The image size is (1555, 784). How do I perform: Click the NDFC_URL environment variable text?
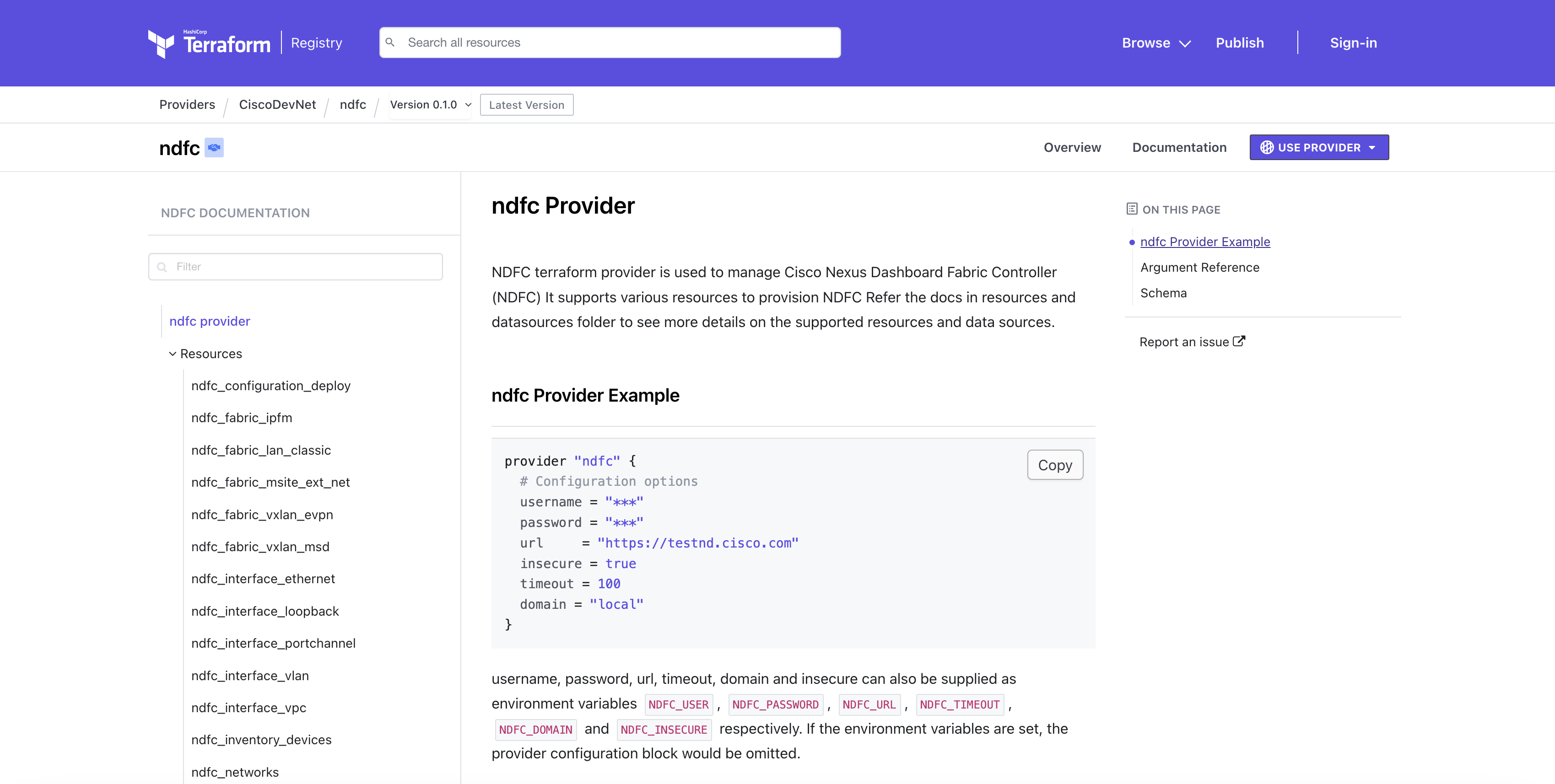(x=869, y=705)
